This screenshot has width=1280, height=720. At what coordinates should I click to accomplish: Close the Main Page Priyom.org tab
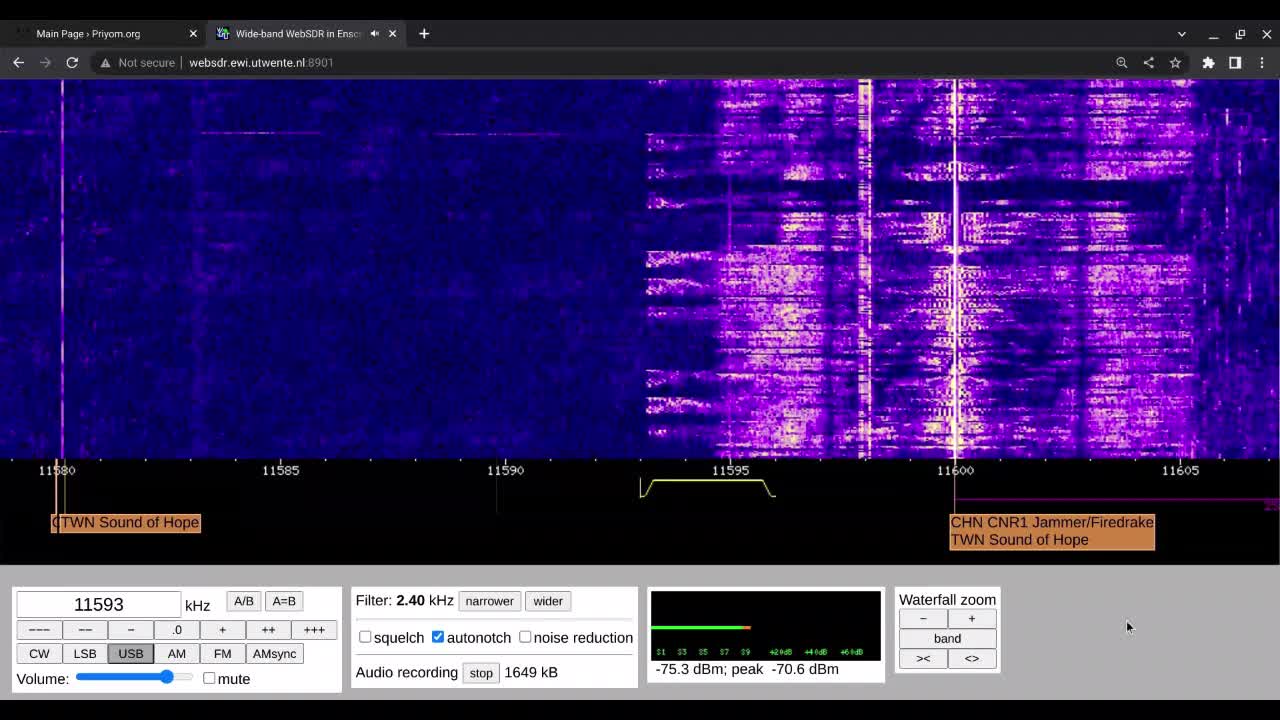[x=193, y=33]
